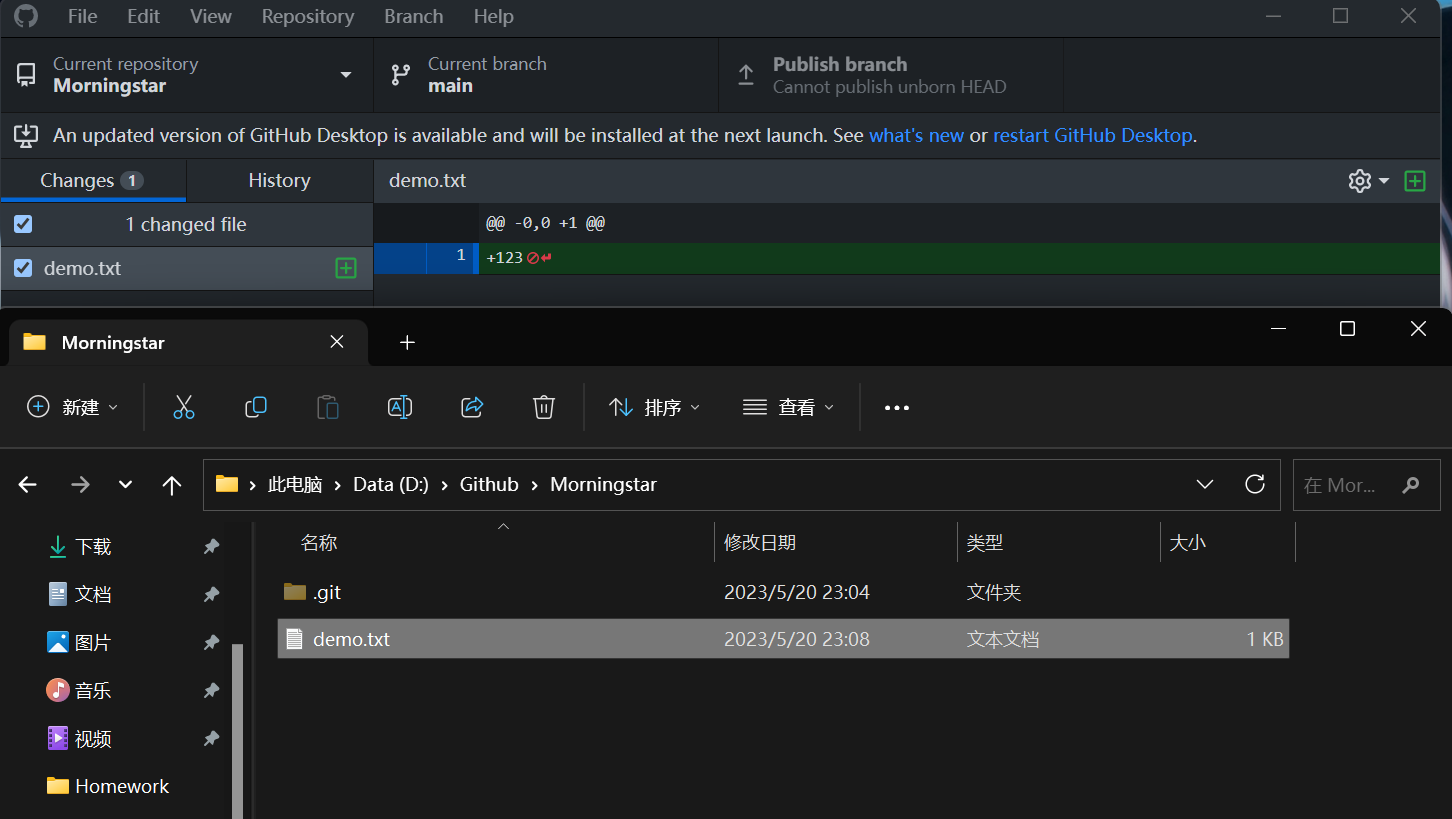This screenshot has height=819, width=1452.
Task: Follow the "what's new" link
Action: tap(917, 135)
